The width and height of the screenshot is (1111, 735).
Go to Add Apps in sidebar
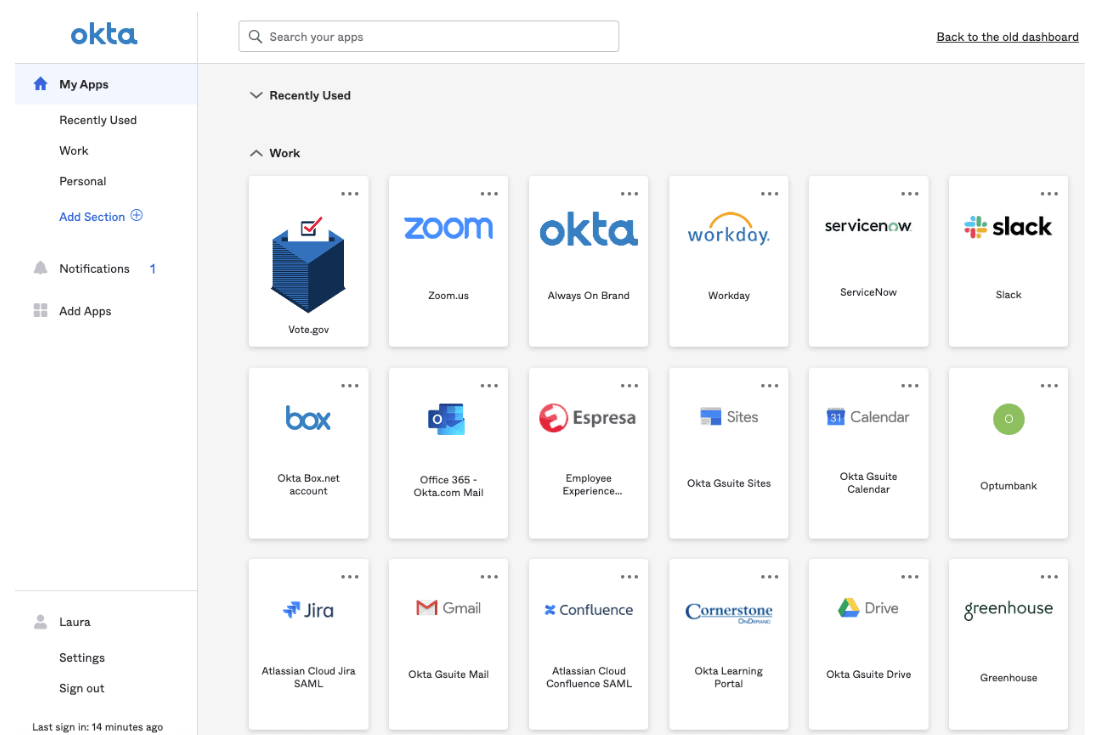click(85, 312)
